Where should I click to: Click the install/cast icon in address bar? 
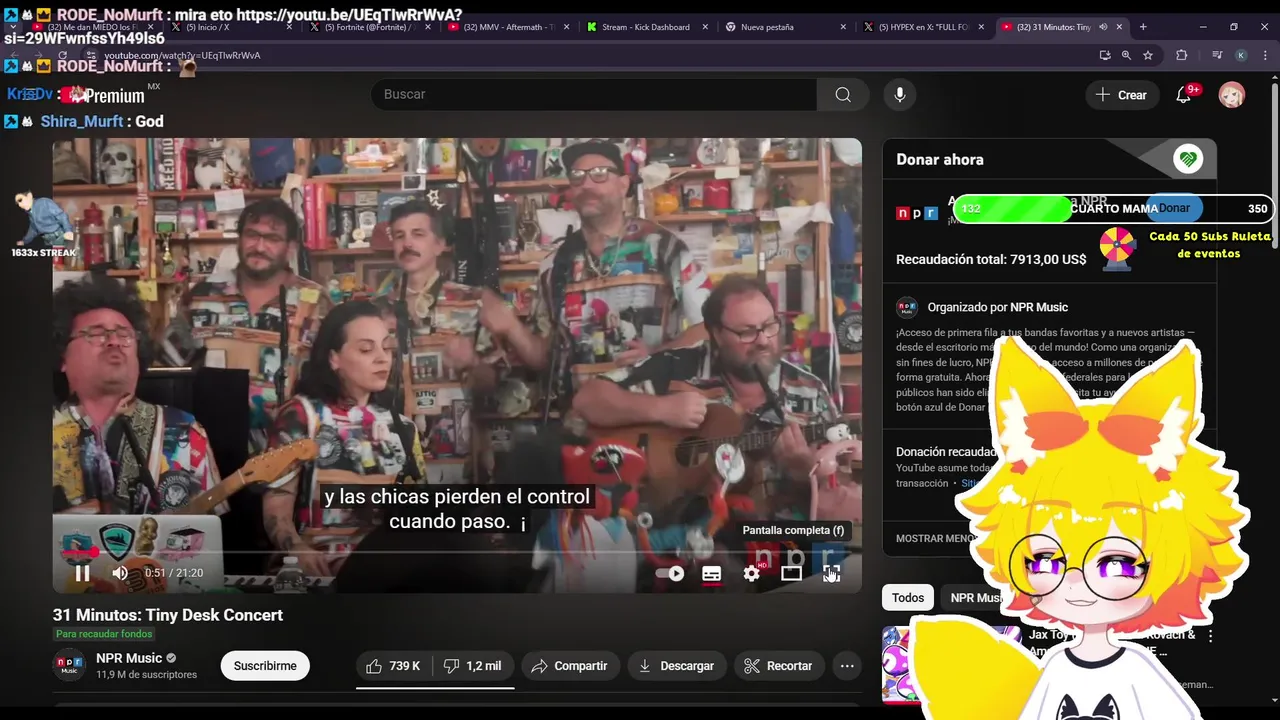(1104, 55)
